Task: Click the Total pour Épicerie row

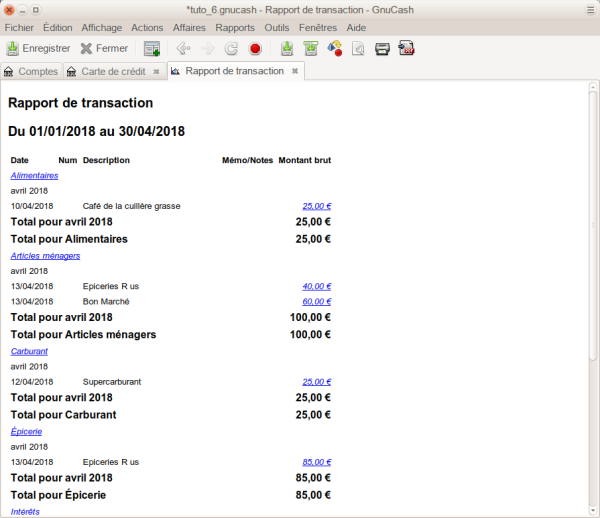Action: pyautogui.click(x=171, y=495)
